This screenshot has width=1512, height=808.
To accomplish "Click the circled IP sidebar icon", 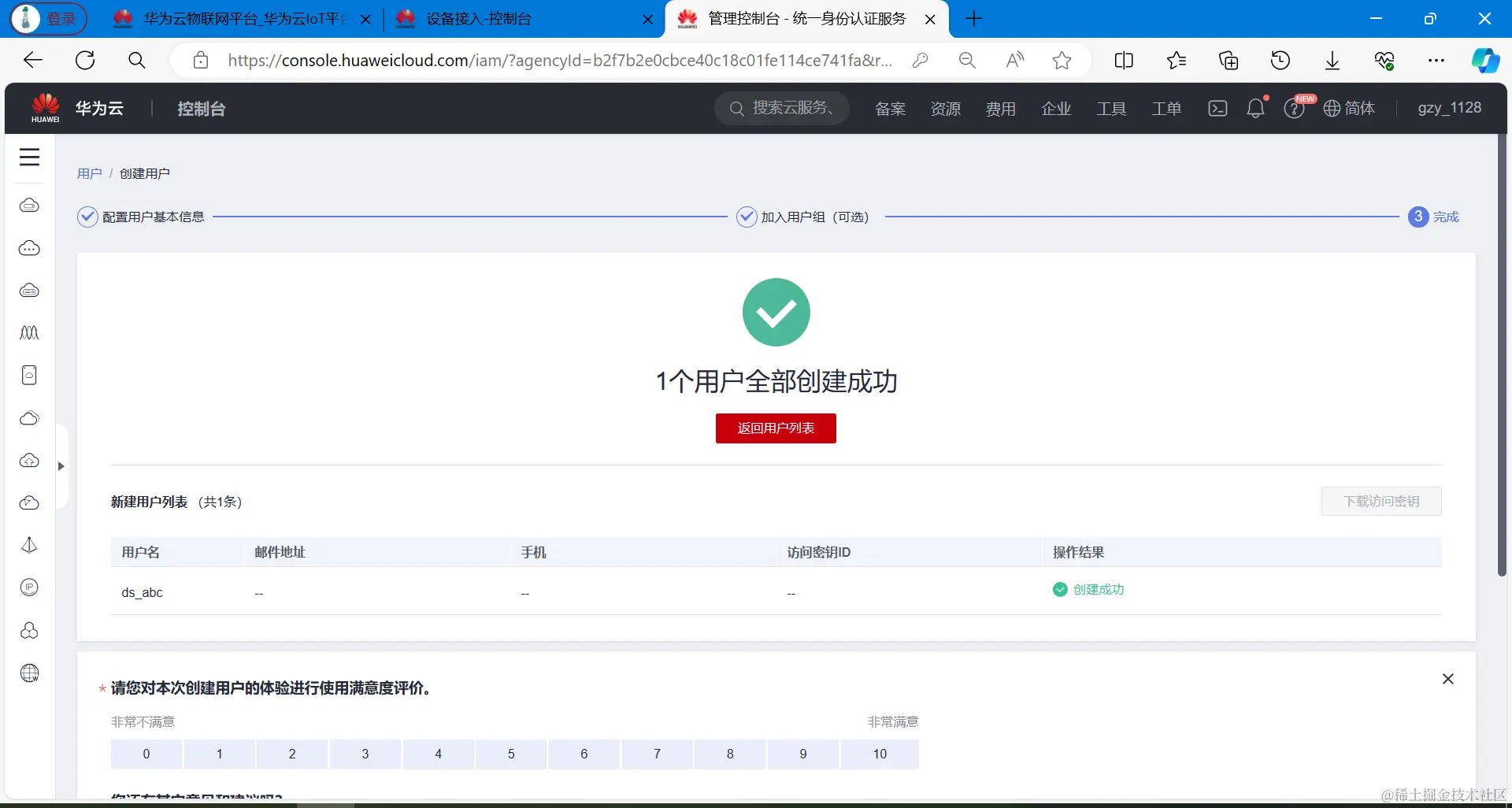I will point(29,587).
